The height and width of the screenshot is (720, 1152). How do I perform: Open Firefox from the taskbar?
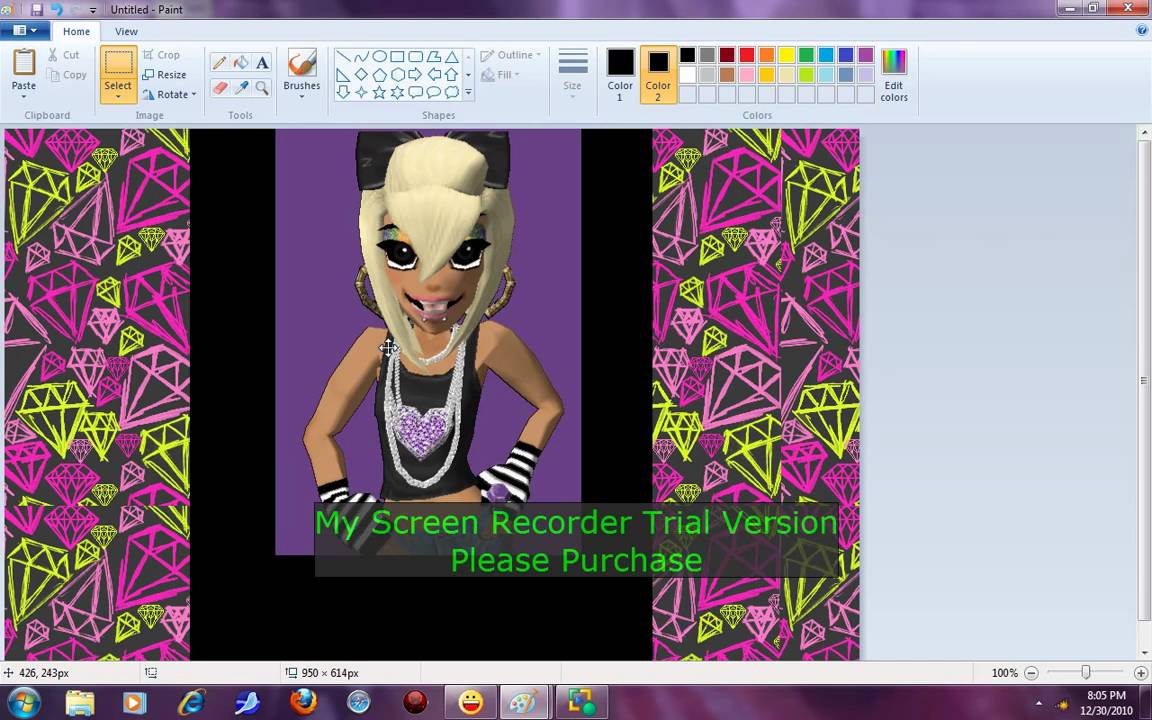click(303, 702)
